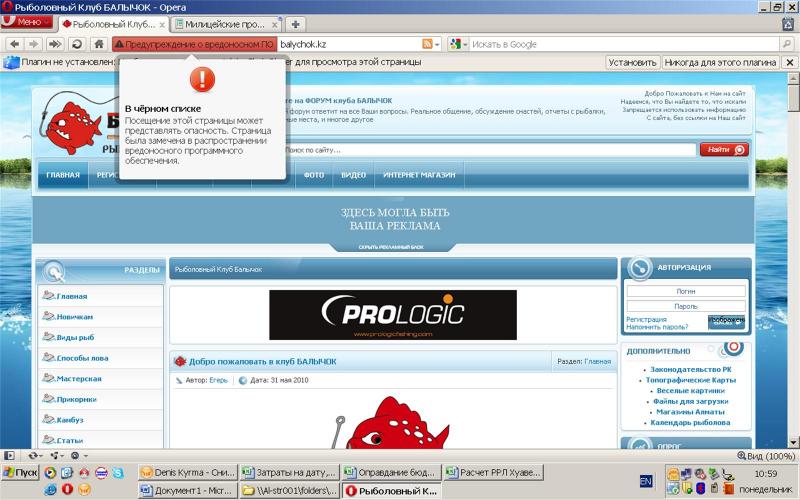The image size is (800, 500).
Task: Open the RSS feed icon in address bar
Action: pos(428,44)
